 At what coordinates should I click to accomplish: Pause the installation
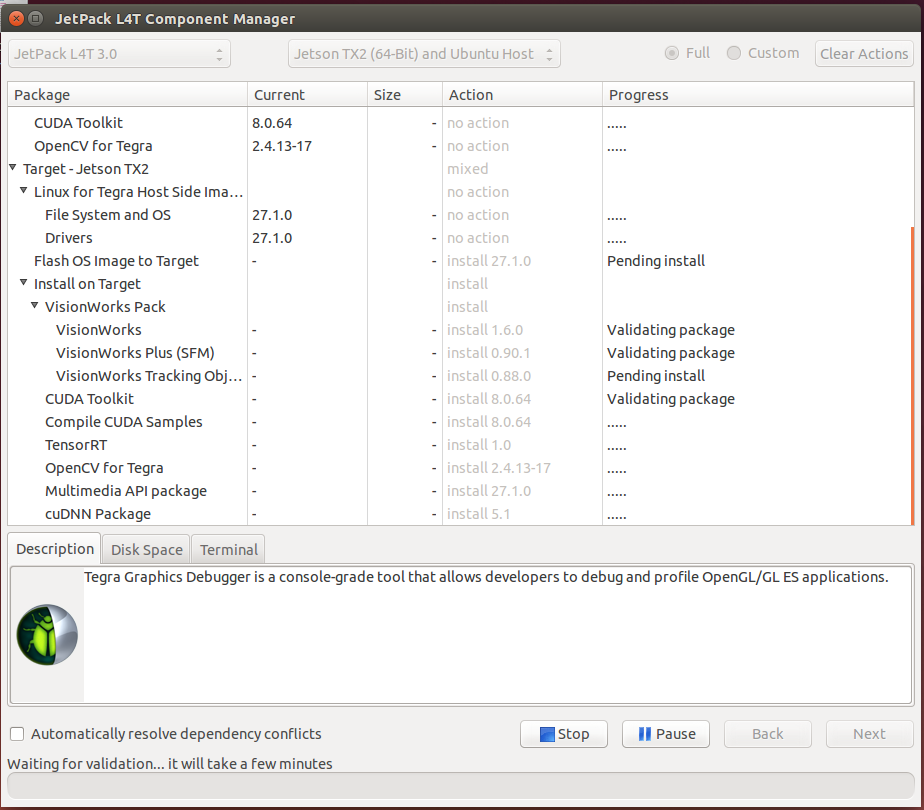[x=666, y=734]
